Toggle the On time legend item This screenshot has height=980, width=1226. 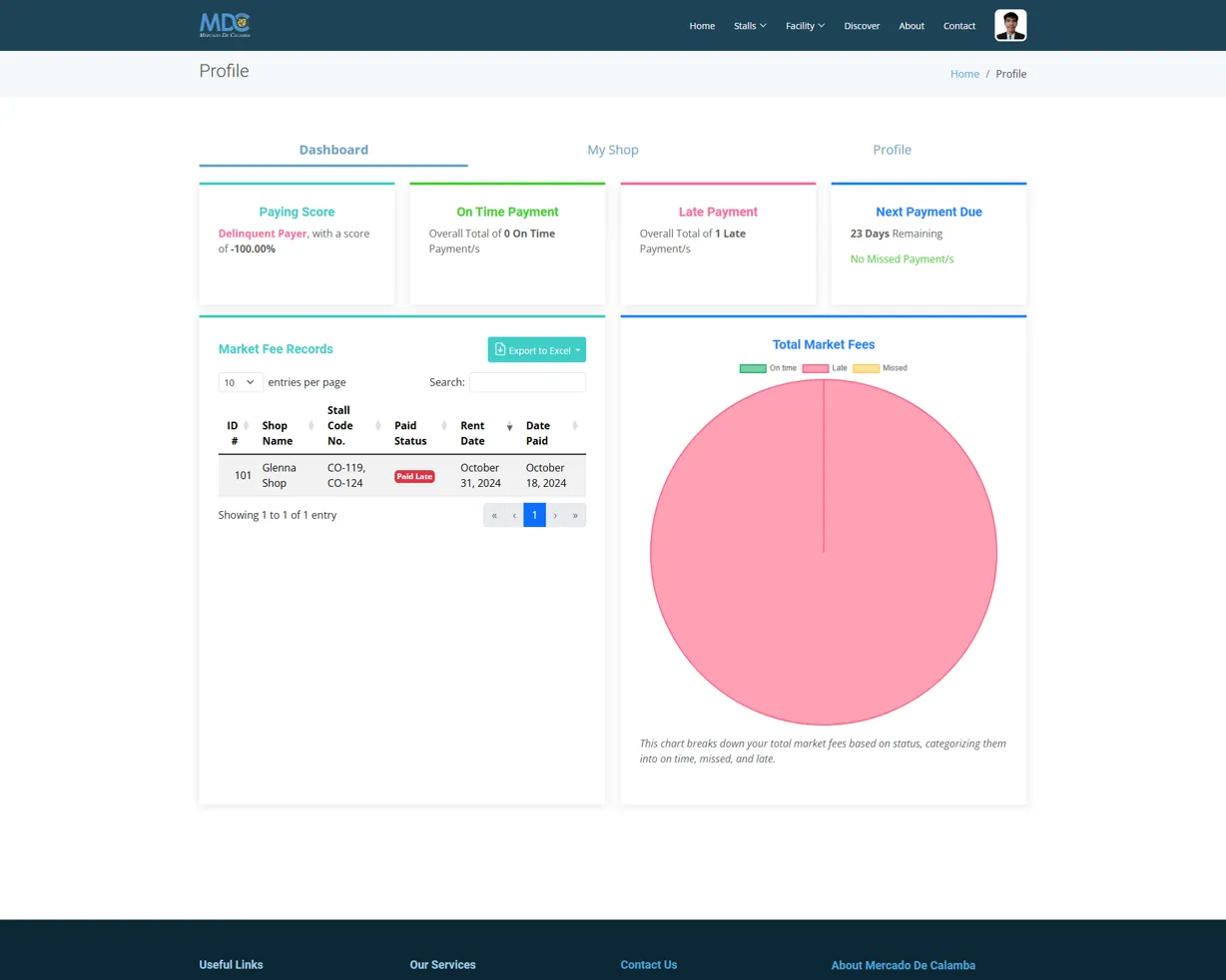coord(768,368)
